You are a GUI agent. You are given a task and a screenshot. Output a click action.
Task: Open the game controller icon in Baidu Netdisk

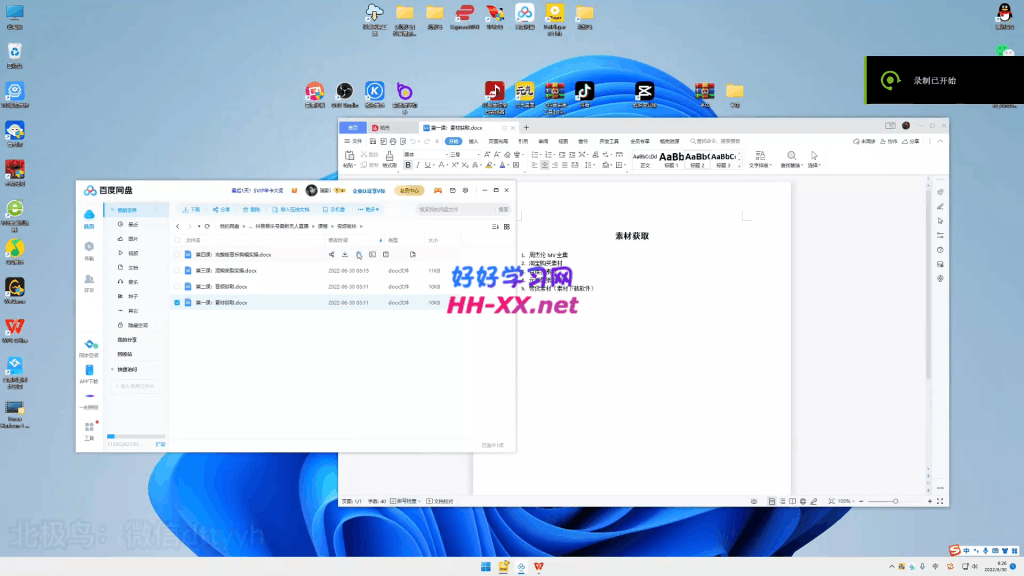pos(438,191)
